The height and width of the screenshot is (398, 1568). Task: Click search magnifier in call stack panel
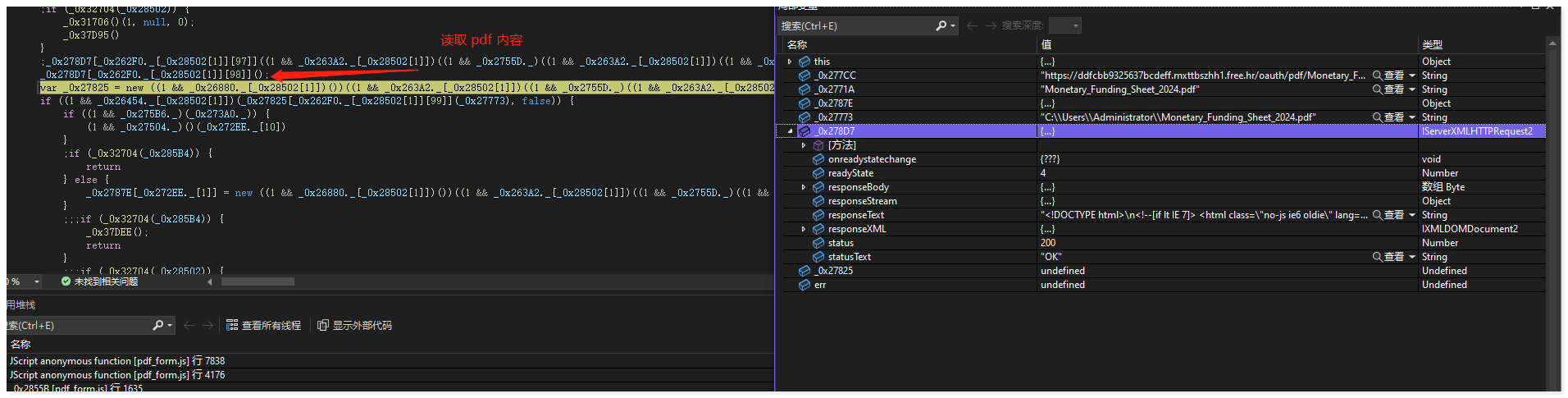point(158,326)
